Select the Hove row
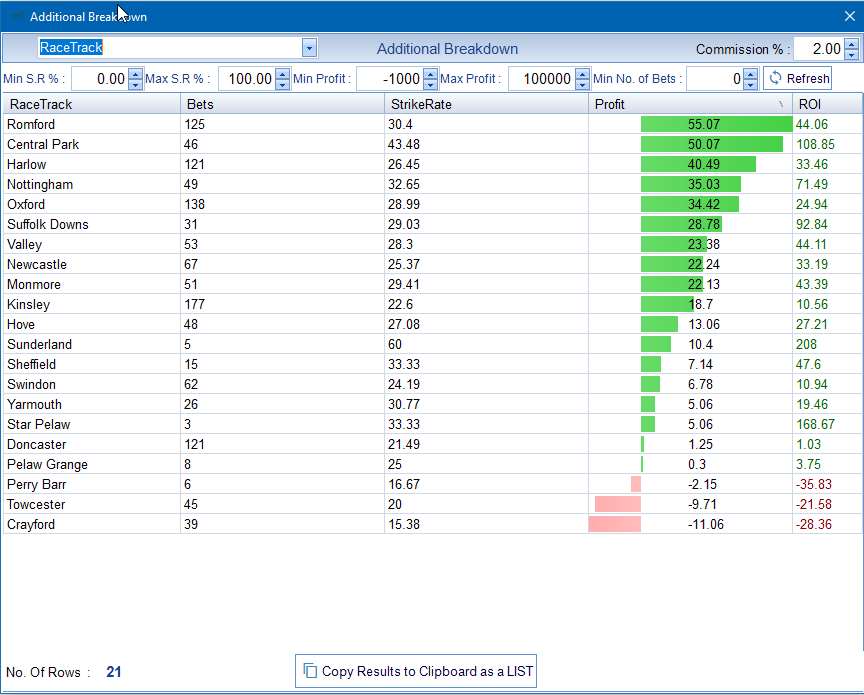 point(433,324)
